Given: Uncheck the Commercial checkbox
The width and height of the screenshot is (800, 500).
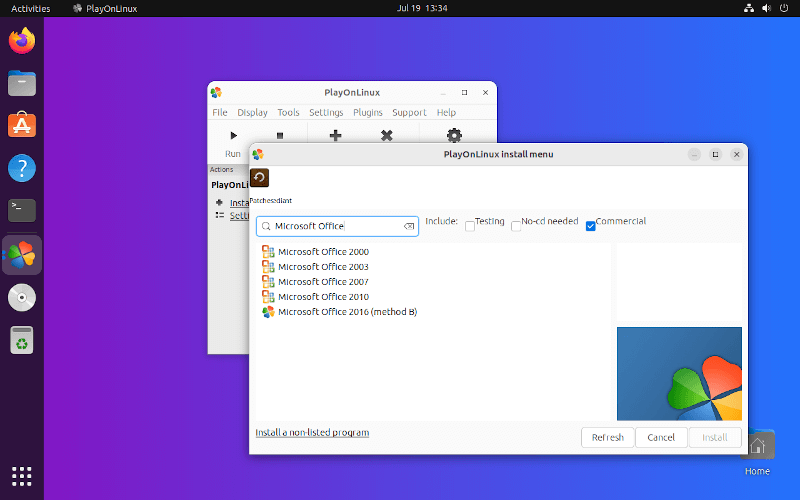Looking at the screenshot, I should [x=590, y=226].
